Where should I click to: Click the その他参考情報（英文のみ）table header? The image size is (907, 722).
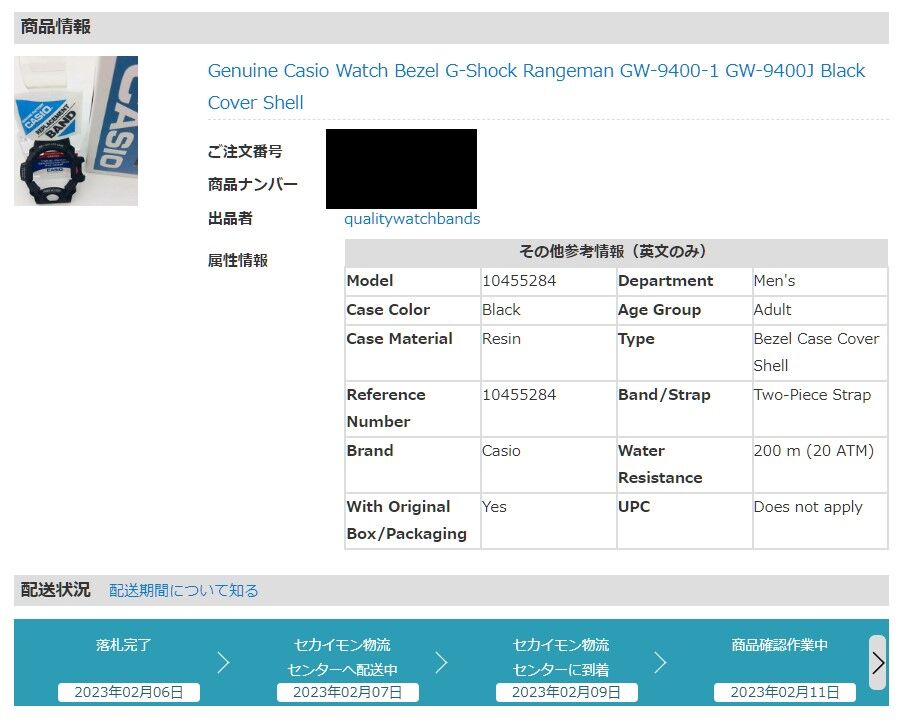(x=616, y=252)
